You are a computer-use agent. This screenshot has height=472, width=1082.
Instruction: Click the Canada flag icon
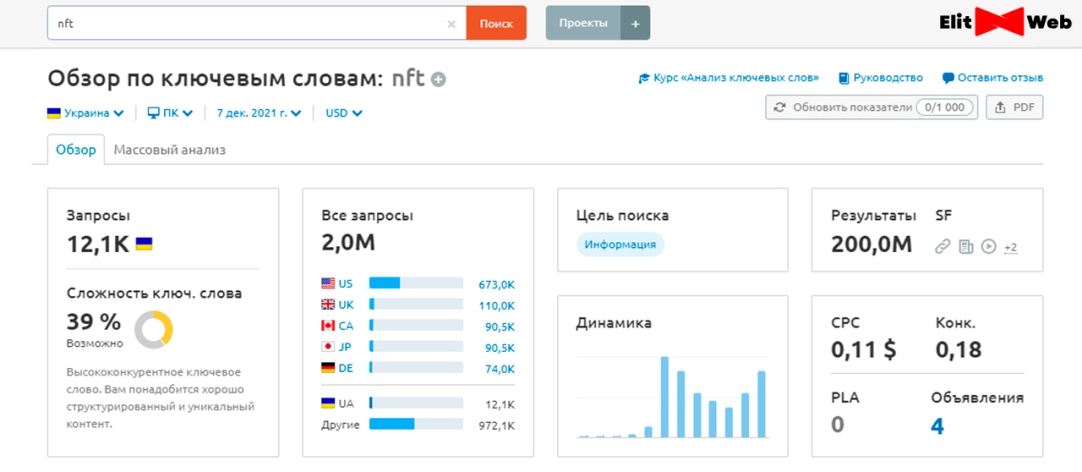328,325
